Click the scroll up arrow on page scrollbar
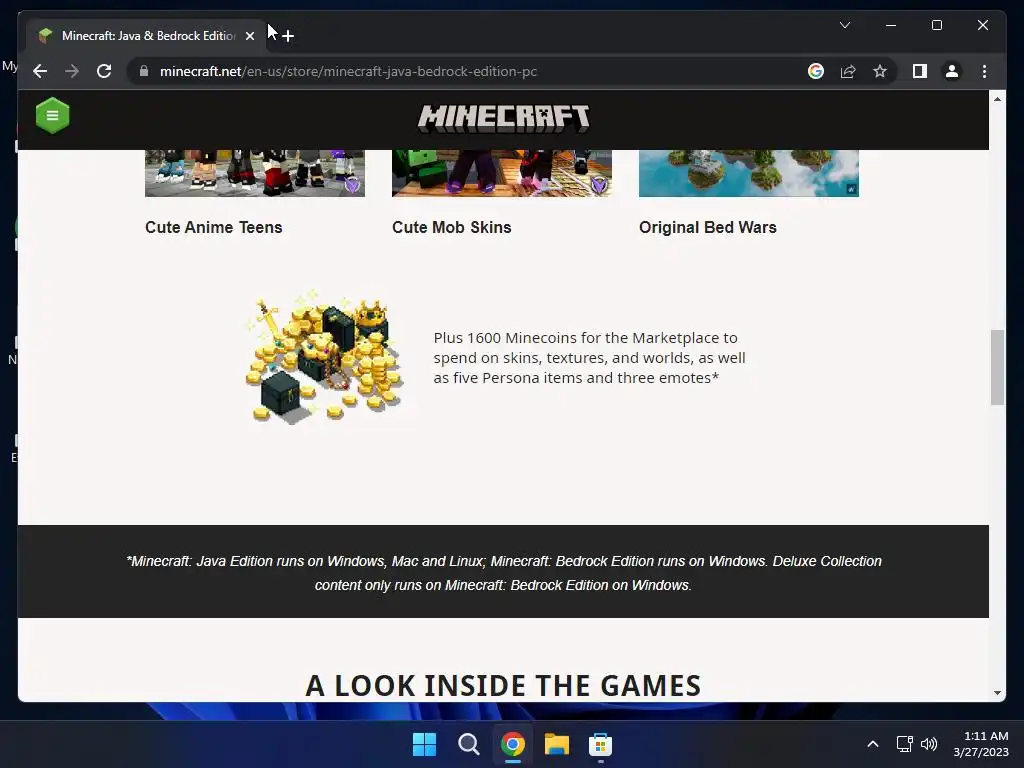The width and height of the screenshot is (1024, 768). point(997,99)
